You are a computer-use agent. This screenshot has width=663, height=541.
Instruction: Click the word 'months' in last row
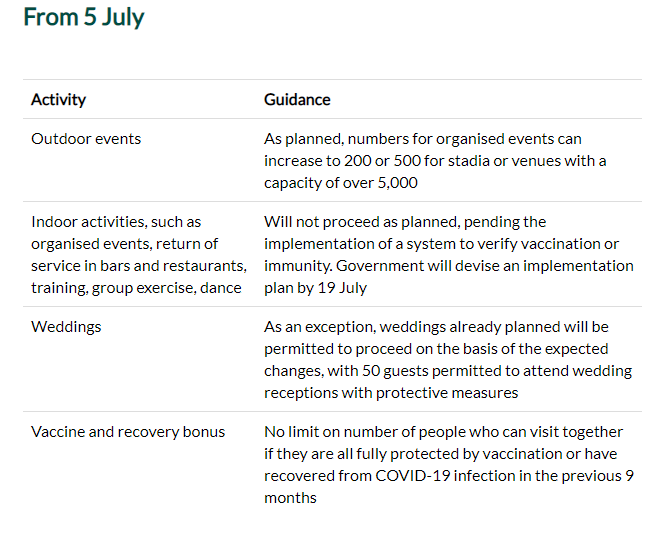[290, 498]
